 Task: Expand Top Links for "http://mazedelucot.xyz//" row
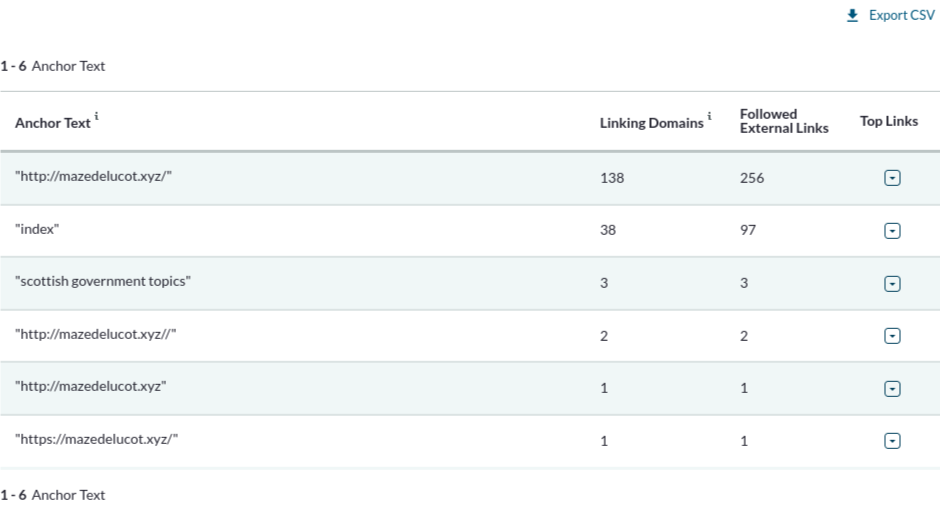(x=892, y=336)
